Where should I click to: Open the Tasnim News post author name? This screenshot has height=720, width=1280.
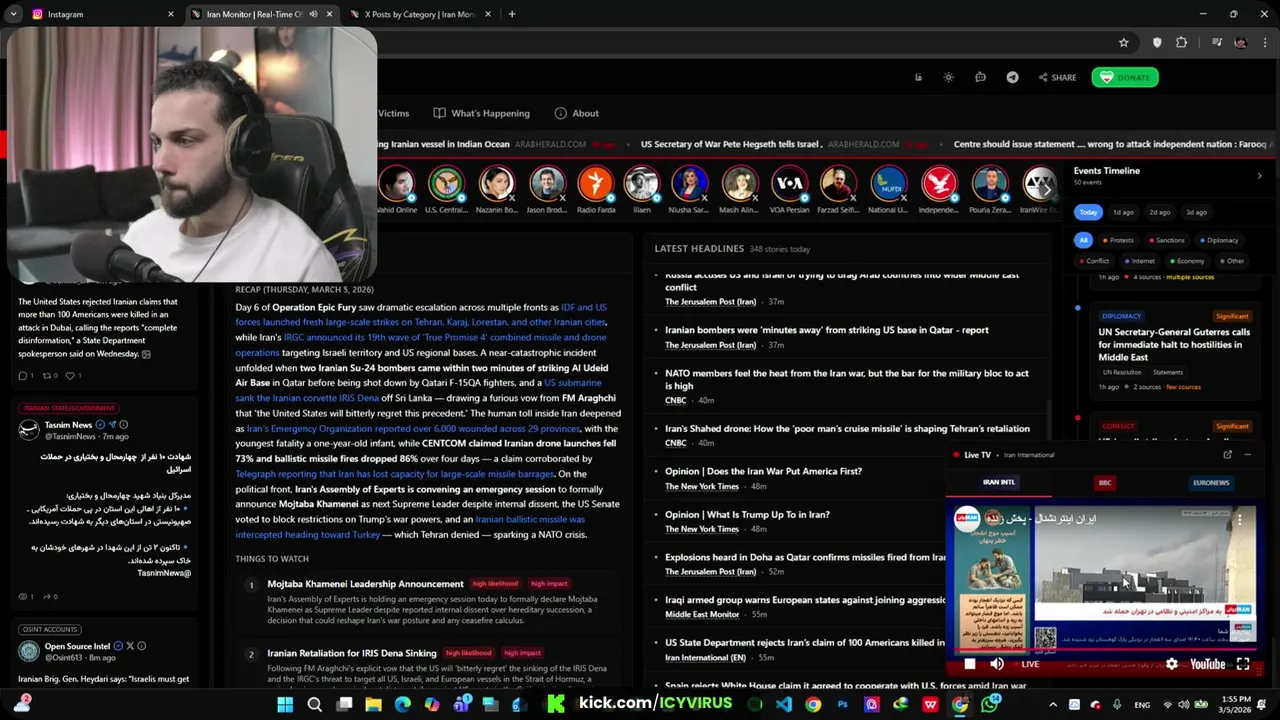[x=68, y=425]
